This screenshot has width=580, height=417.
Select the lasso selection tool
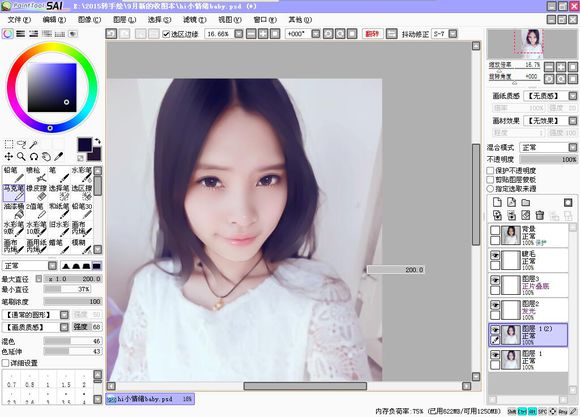pyautogui.click(x=21, y=144)
